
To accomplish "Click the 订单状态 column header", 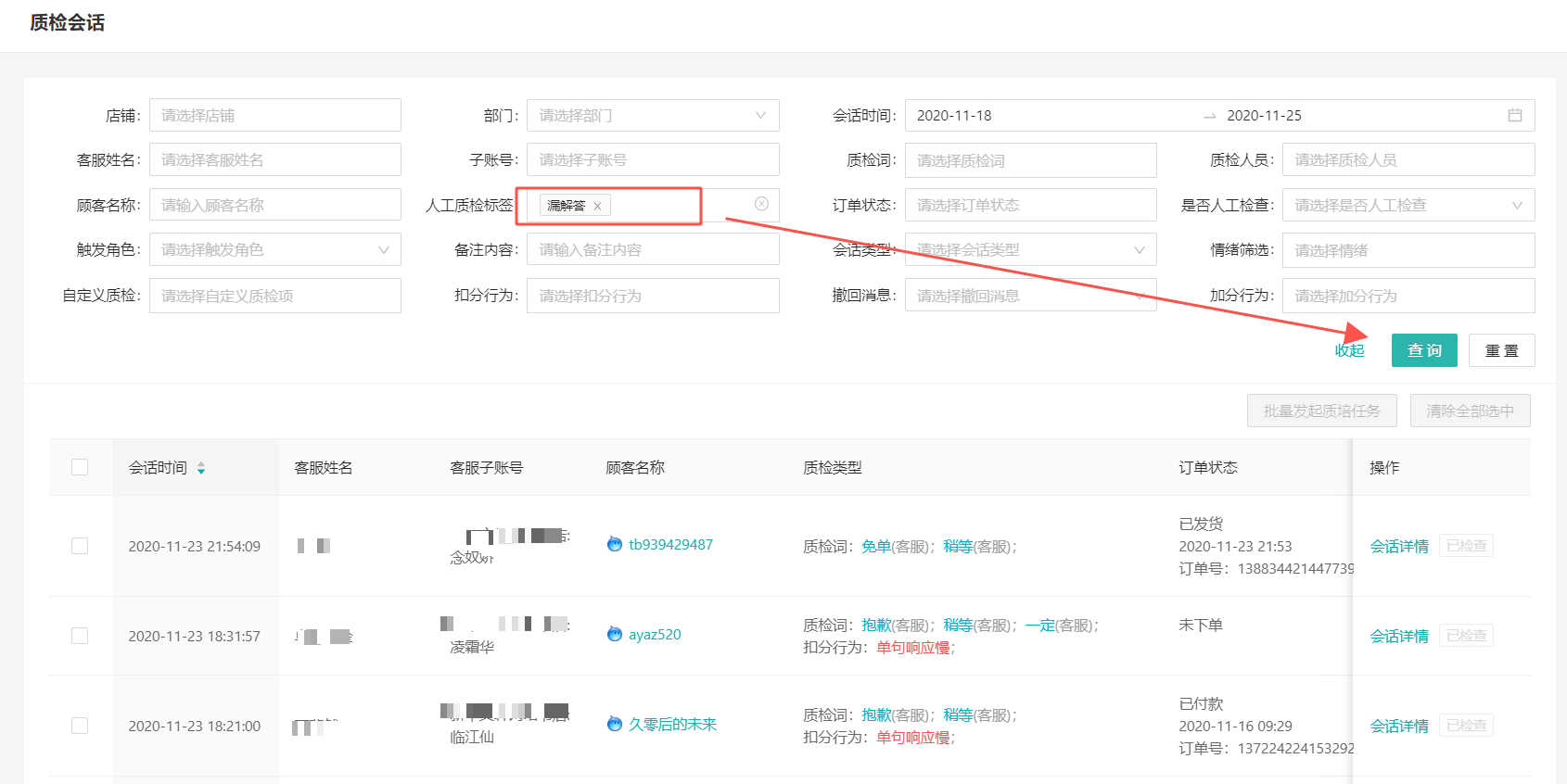I will click(x=1208, y=467).
